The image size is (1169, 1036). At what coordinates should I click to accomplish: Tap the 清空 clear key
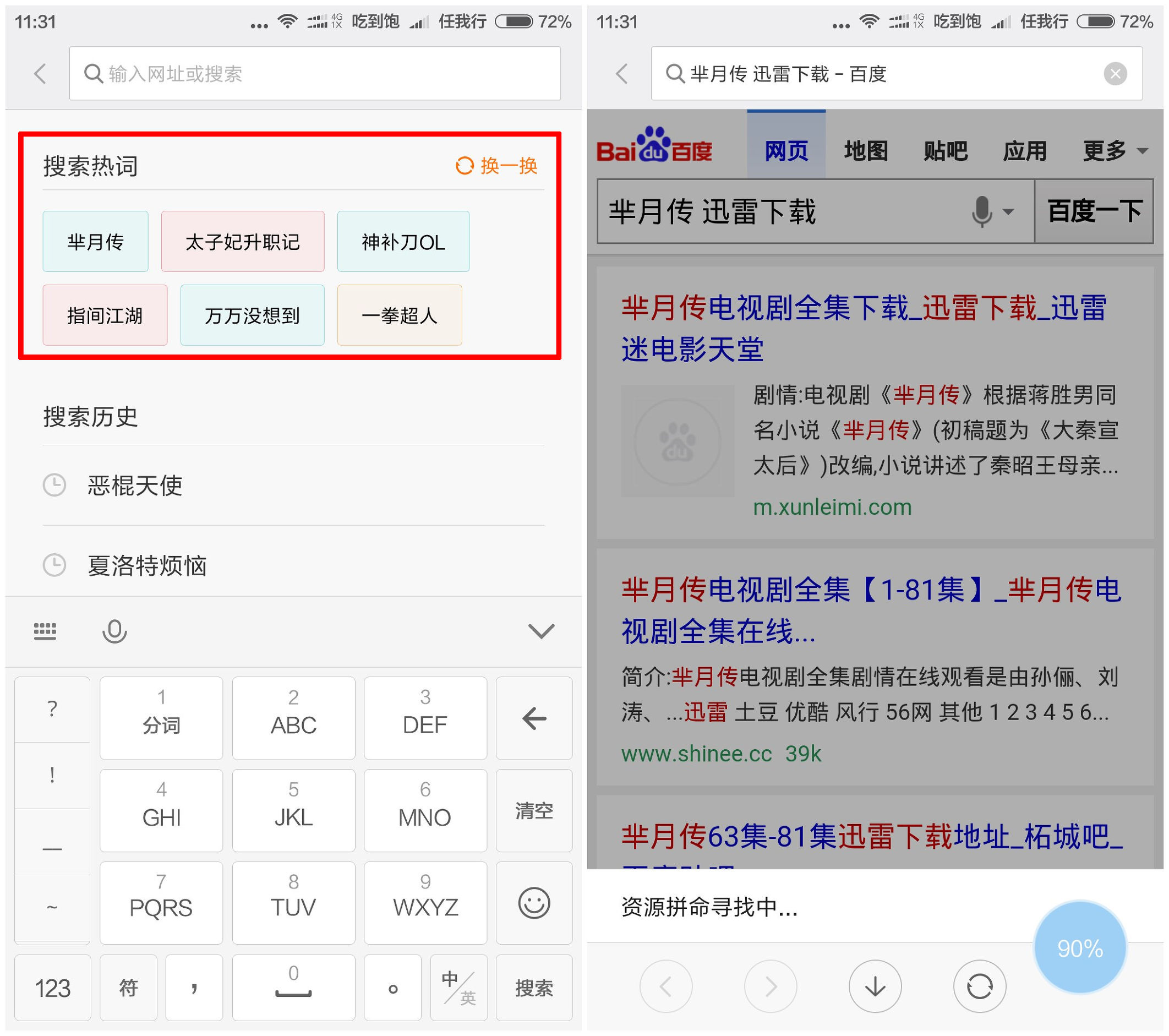point(534,811)
